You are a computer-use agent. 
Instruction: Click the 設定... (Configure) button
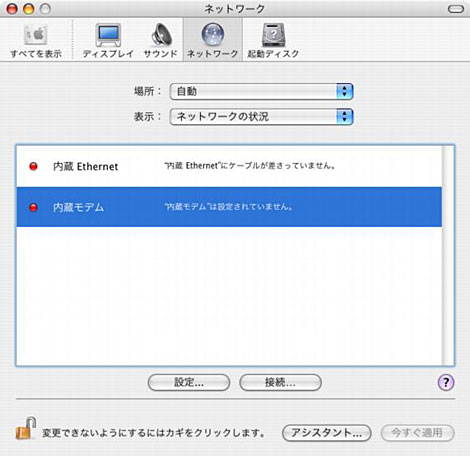pos(189,382)
